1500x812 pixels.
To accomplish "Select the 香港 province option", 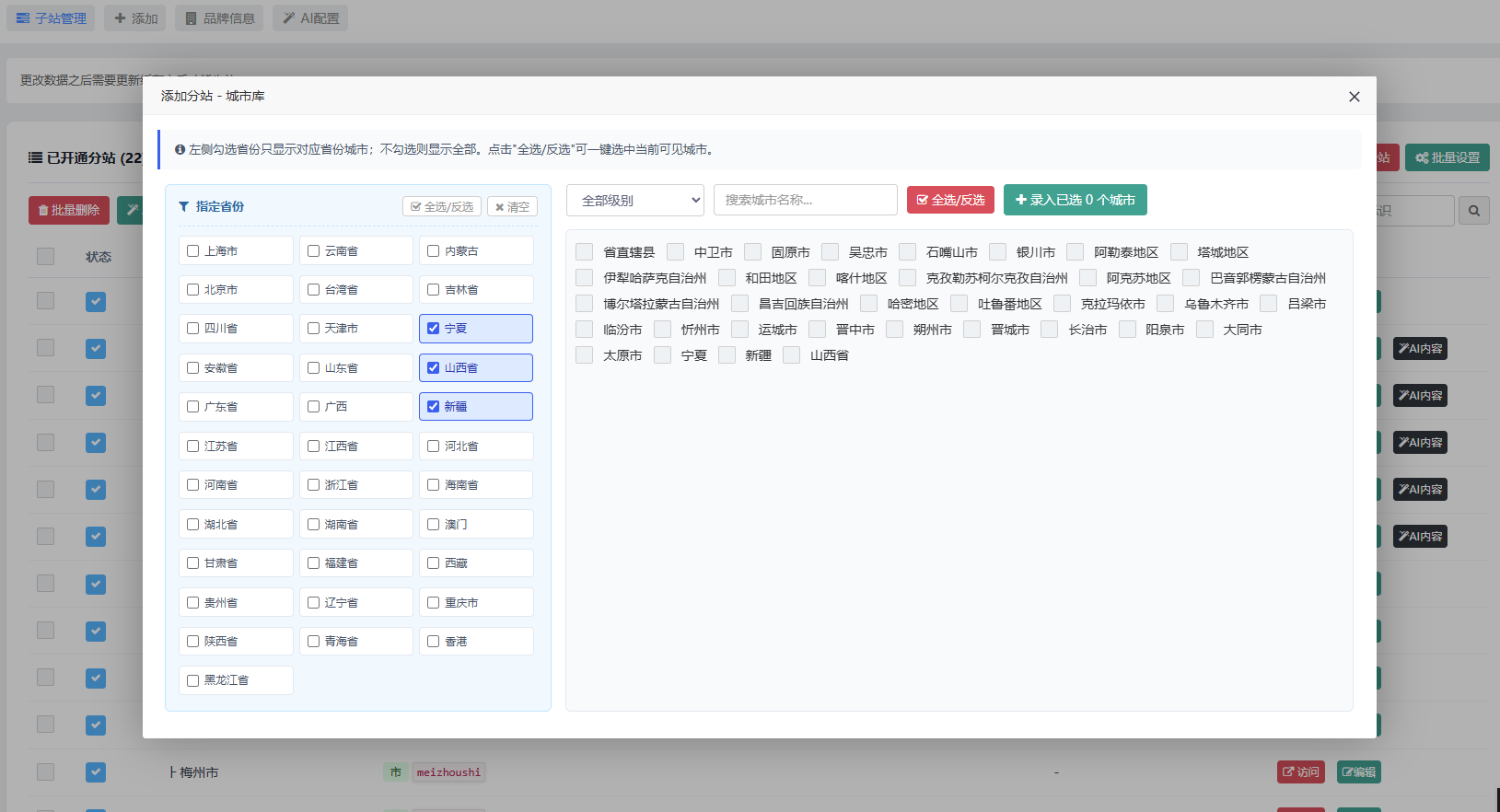I will tap(476, 641).
